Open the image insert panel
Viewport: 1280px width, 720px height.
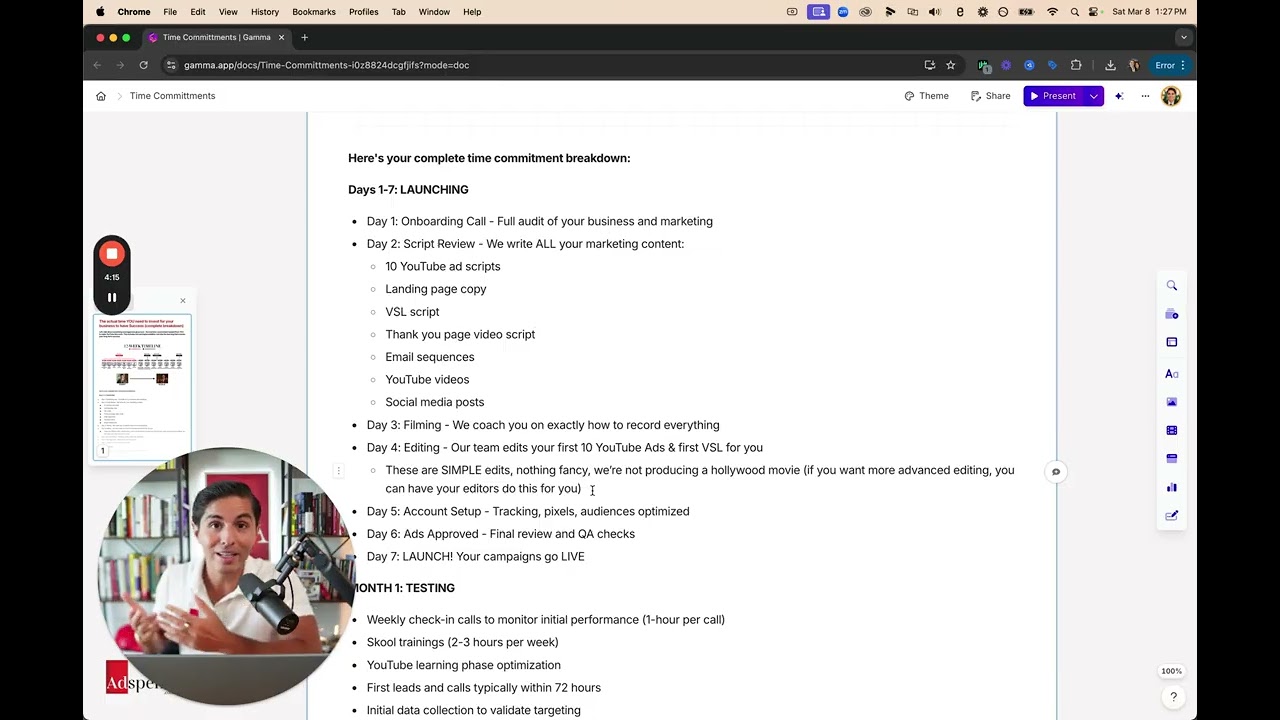pyautogui.click(x=1172, y=402)
